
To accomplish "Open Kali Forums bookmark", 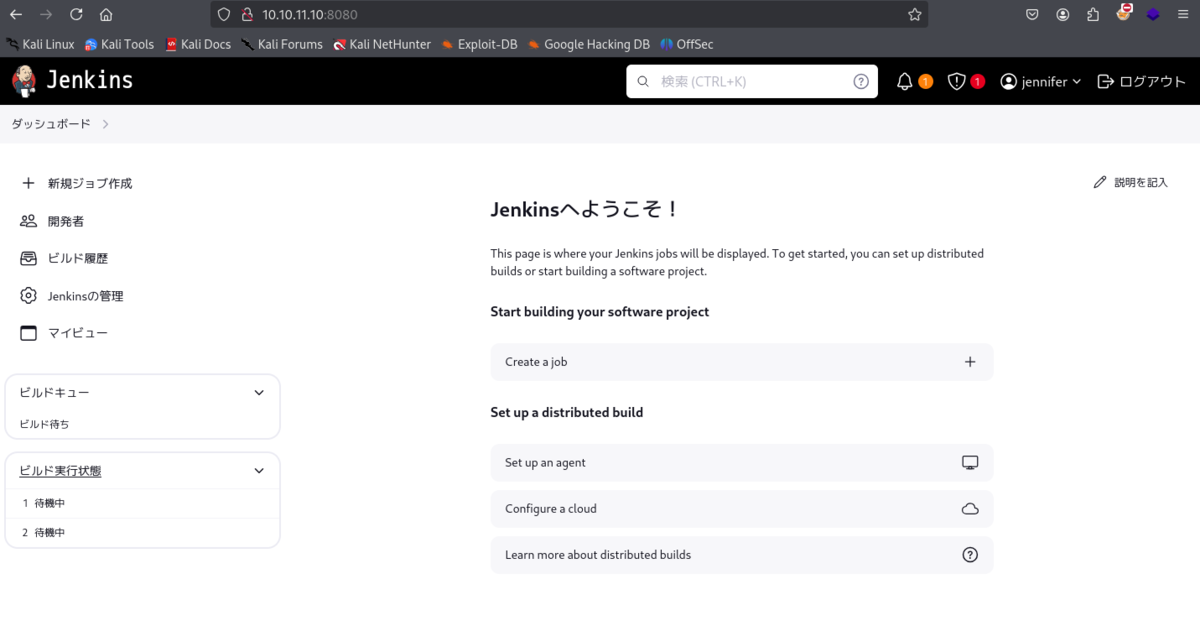I will pyautogui.click(x=281, y=44).
